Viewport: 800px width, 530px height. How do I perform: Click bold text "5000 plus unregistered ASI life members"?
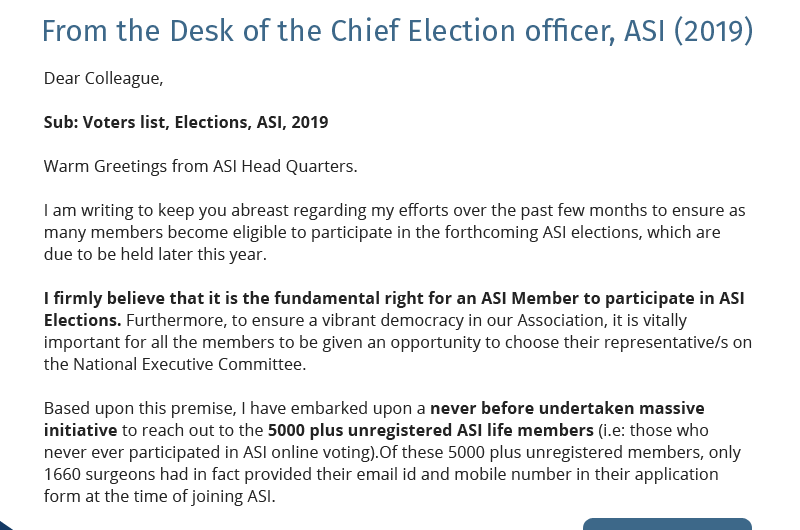point(430,430)
